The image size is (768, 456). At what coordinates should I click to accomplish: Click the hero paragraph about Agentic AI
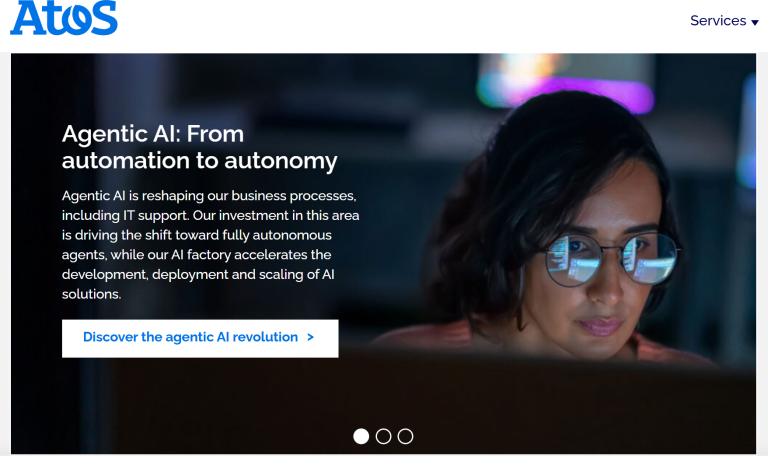coord(211,245)
